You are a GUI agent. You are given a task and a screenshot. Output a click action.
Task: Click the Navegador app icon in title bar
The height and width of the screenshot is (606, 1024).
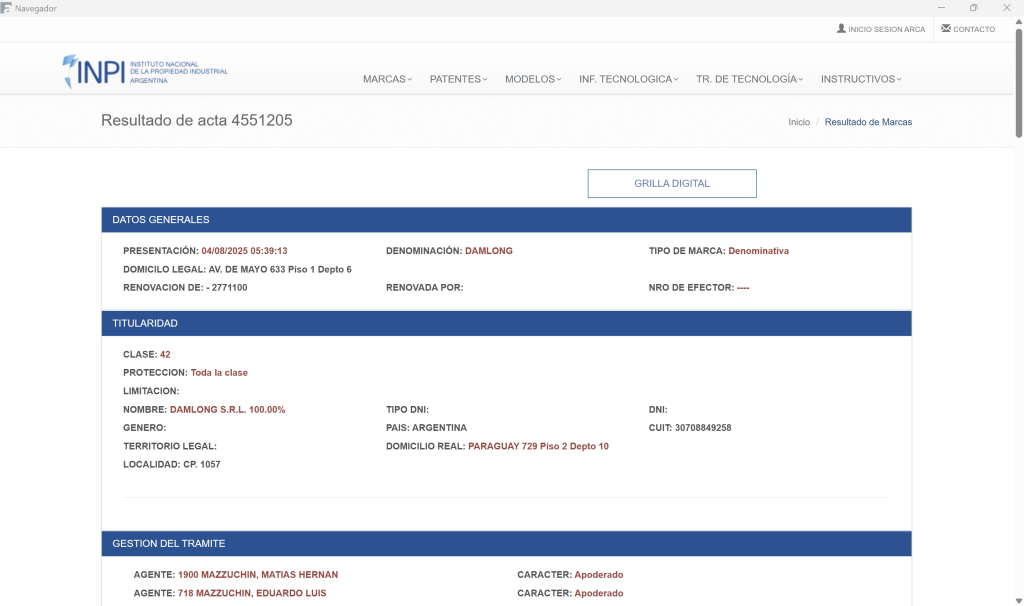[7, 8]
